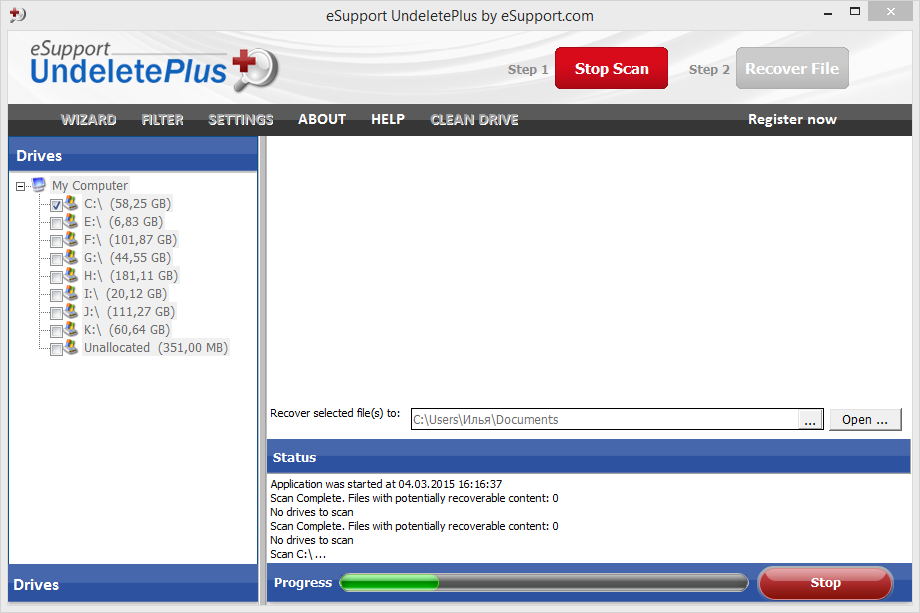Click the magnifier logo icon next to UndeletePlus
Screen dimensions: 920x613
tap(256, 69)
